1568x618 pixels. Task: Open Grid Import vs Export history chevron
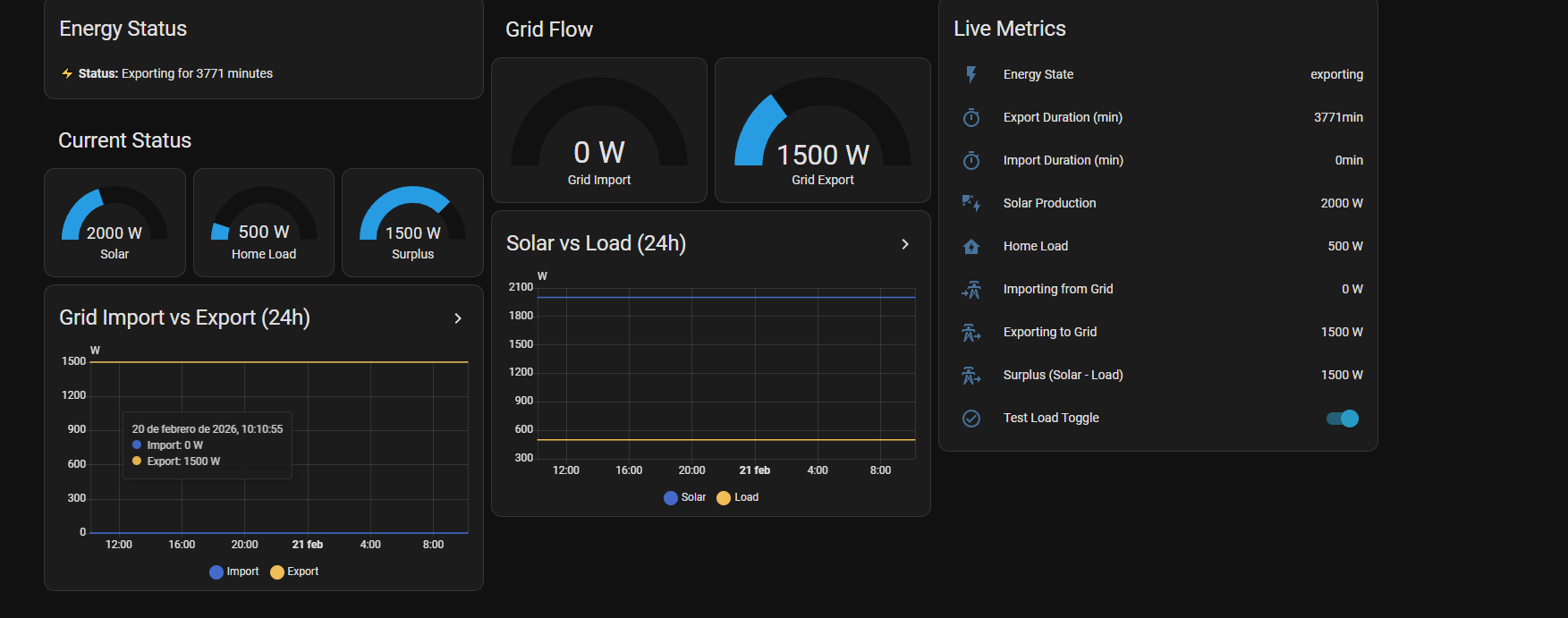(458, 318)
